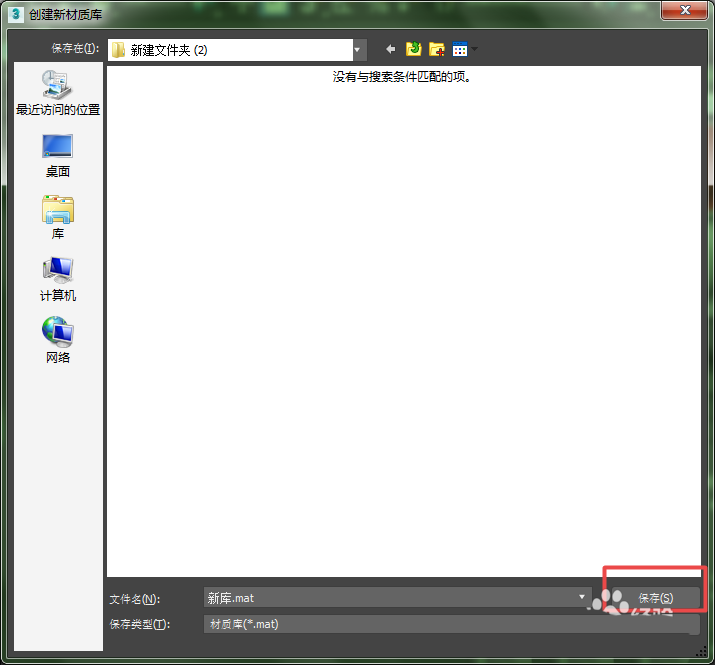This screenshot has width=715, height=665.
Task: Go back to the previous folder
Action: click(390, 49)
